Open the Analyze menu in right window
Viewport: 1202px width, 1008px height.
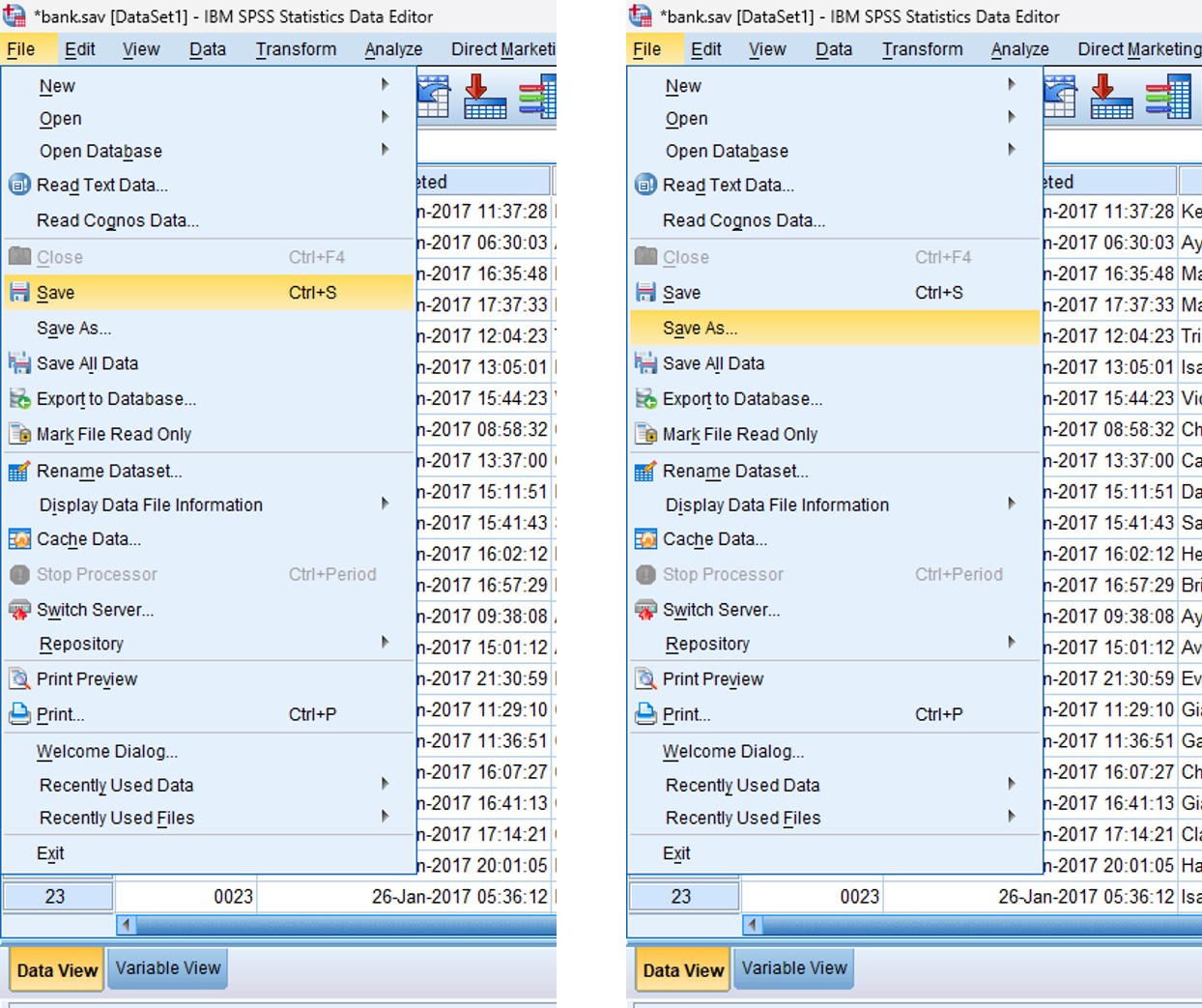point(1019,49)
